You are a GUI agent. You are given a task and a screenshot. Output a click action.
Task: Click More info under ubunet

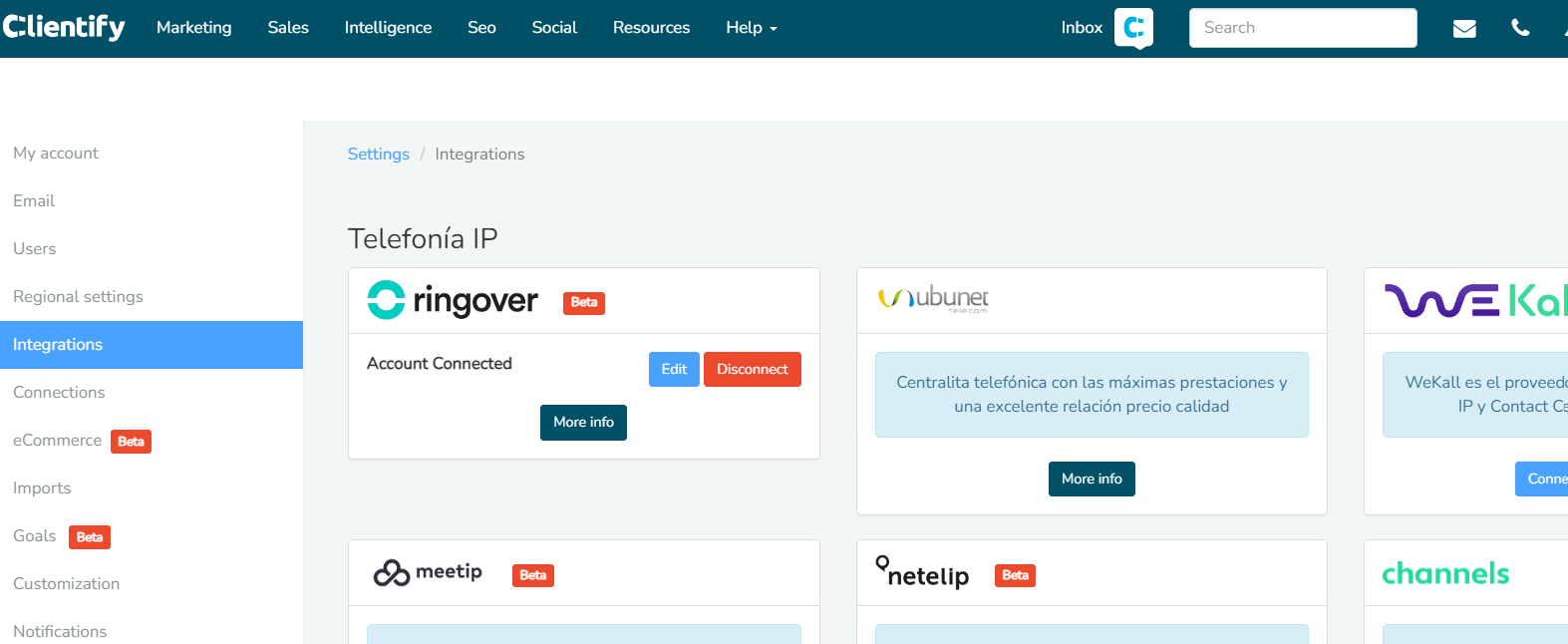pos(1092,479)
